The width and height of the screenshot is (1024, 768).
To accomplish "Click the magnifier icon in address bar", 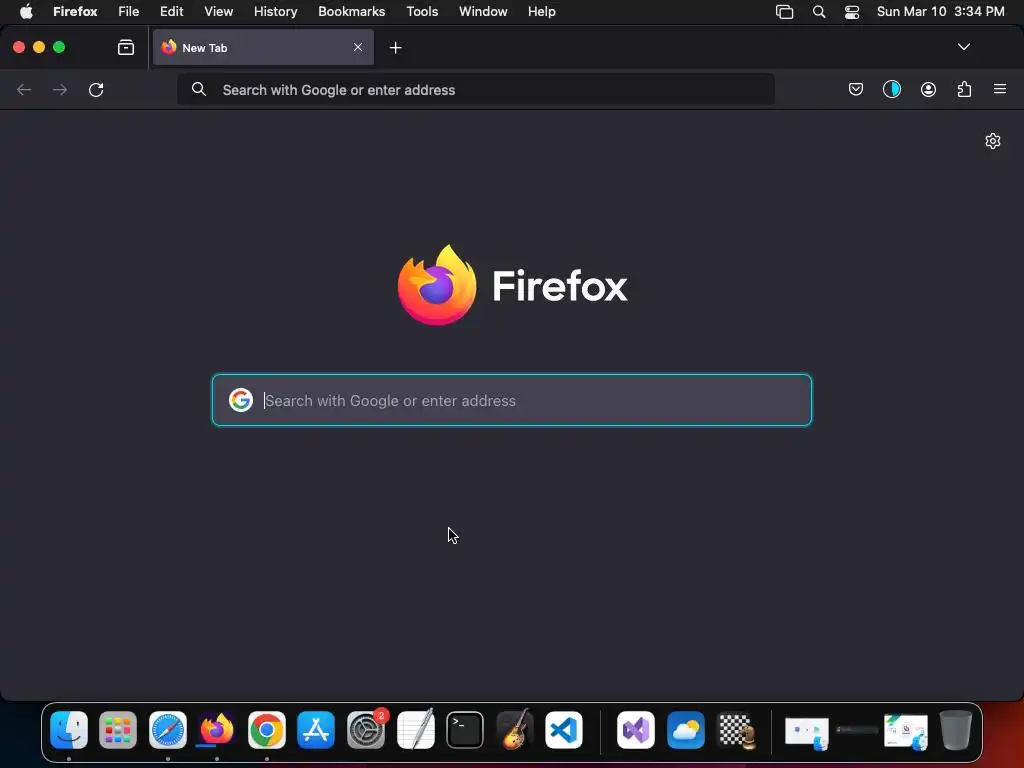I will [x=199, y=89].
